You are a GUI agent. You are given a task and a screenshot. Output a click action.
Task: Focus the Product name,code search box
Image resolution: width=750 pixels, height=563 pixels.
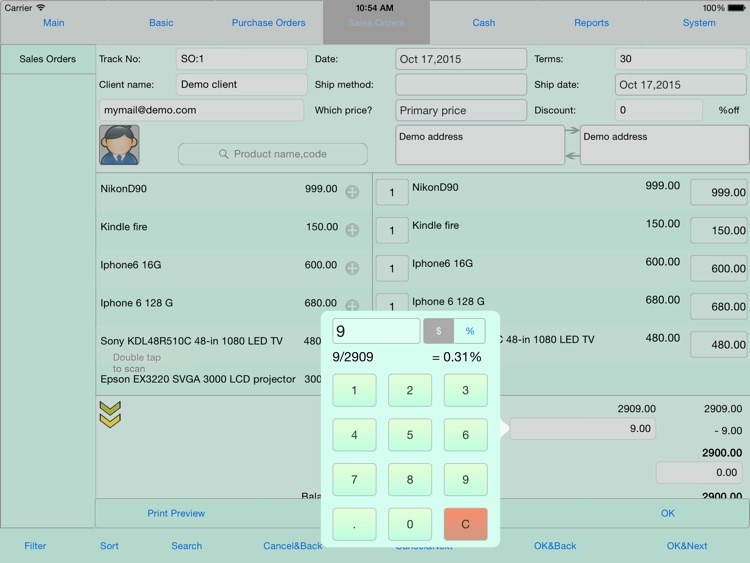(273, 154)
